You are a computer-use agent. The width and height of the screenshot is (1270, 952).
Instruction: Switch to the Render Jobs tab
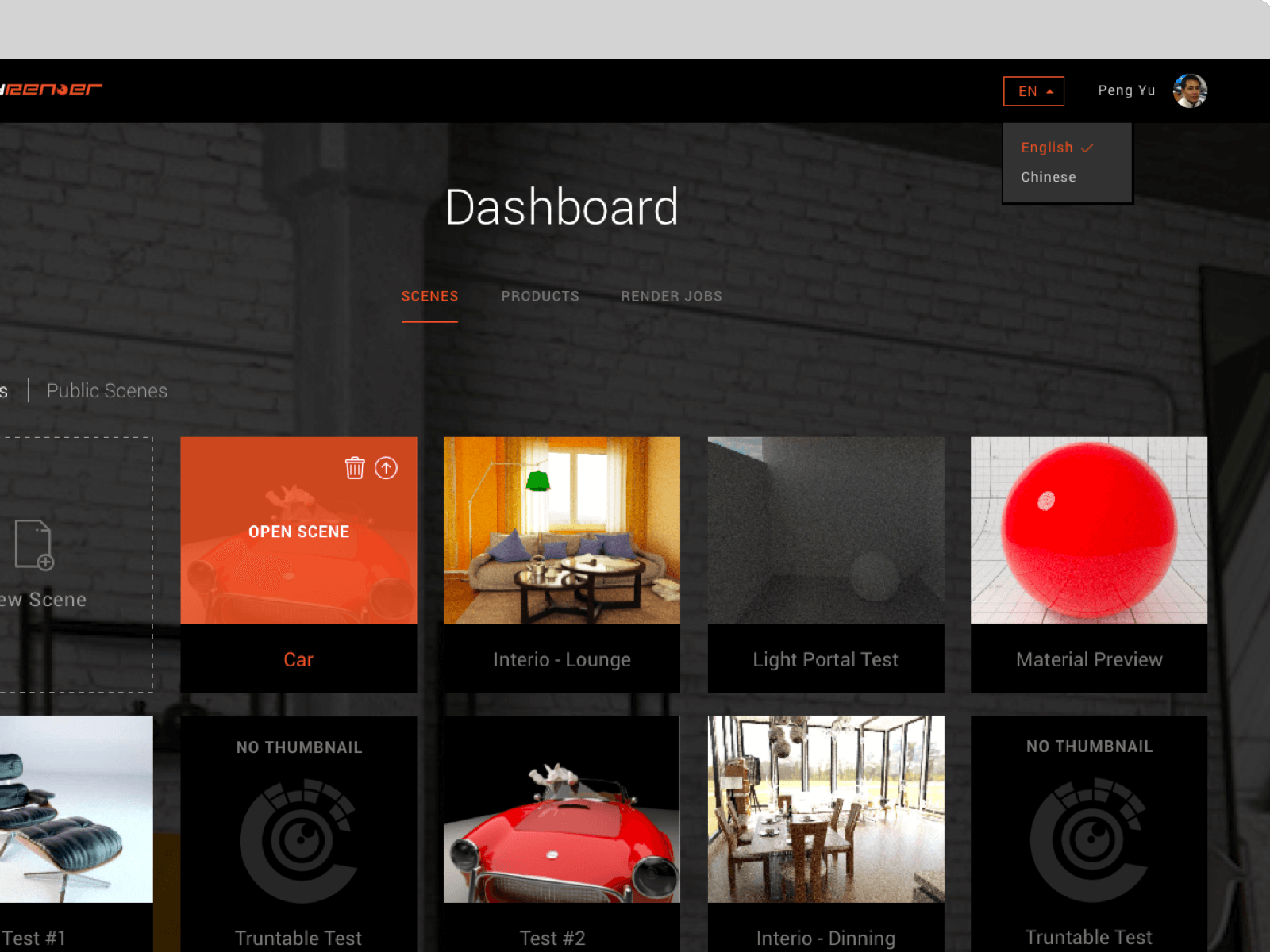672,296
